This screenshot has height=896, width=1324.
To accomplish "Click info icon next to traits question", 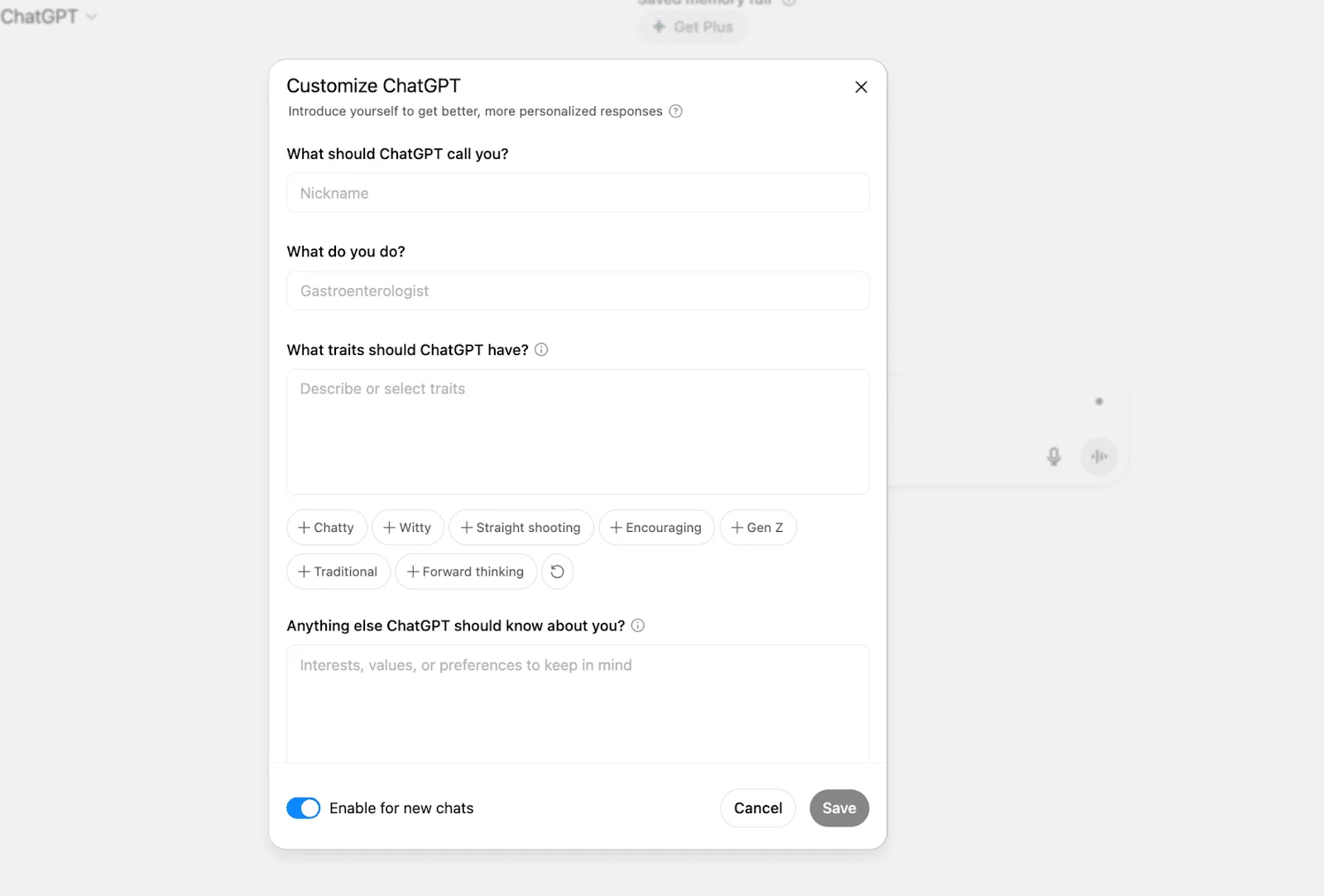I will 541,349.
